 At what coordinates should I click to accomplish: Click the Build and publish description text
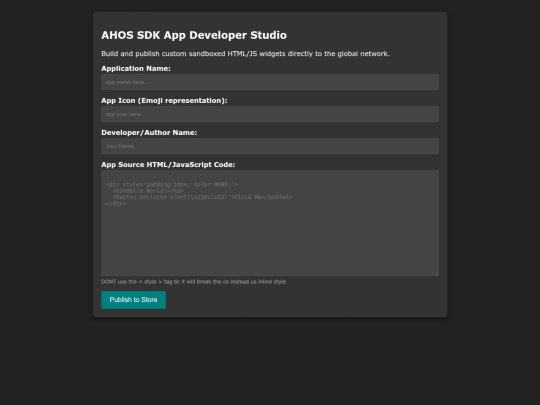pyautogui.click(x=246, y=54)
